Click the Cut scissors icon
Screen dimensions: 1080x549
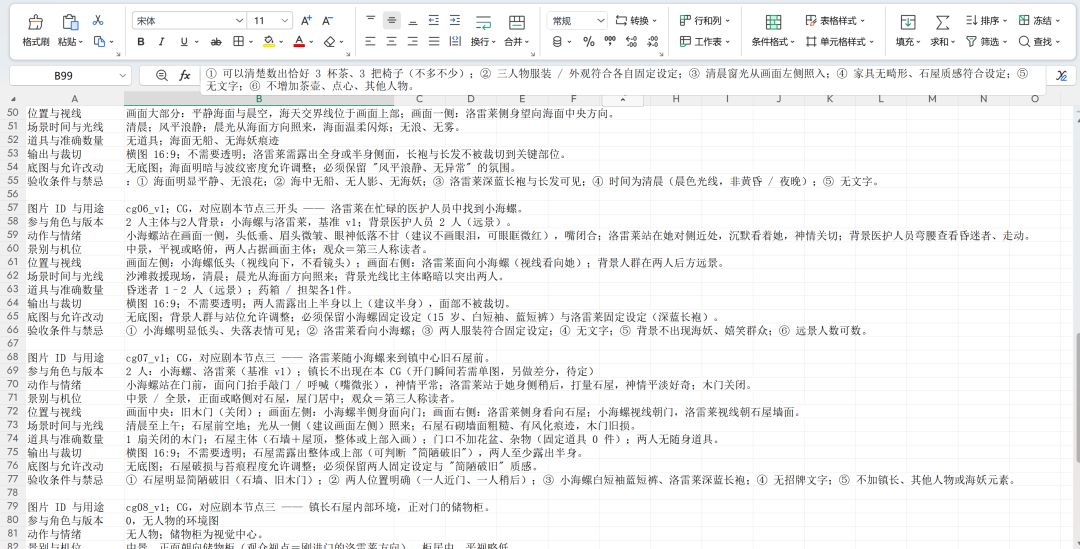coord(98,20)
